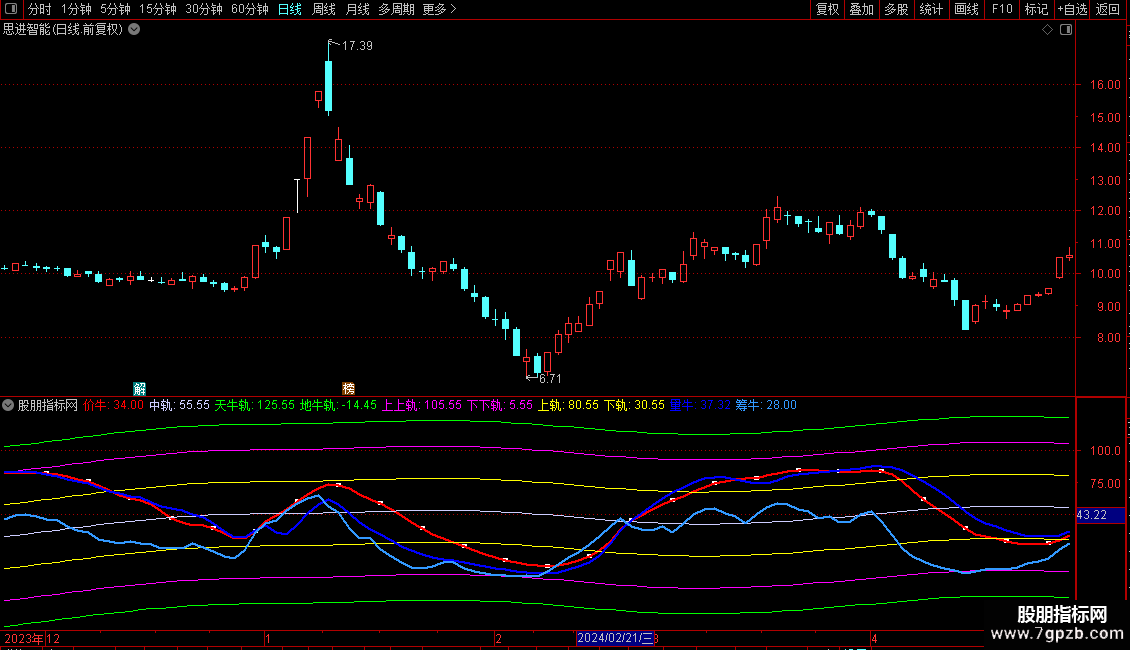Open the 统计 statistics tool

click(931, 10)
